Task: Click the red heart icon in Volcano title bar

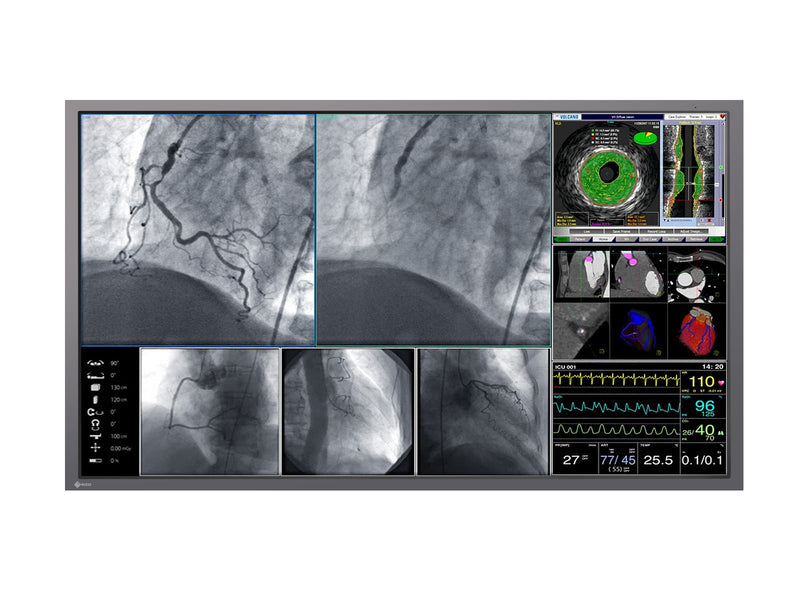Action: [722, 117]
